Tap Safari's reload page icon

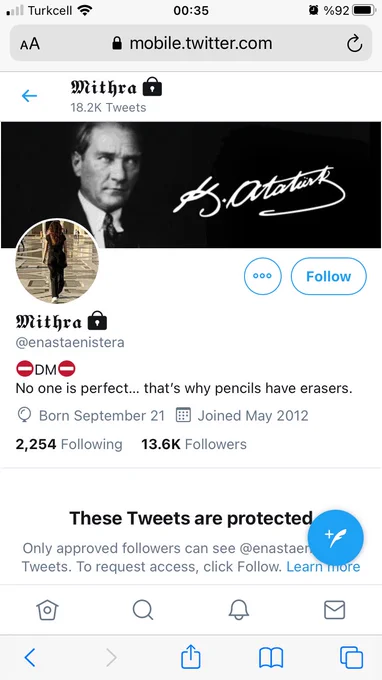click(x=354, y=43)
